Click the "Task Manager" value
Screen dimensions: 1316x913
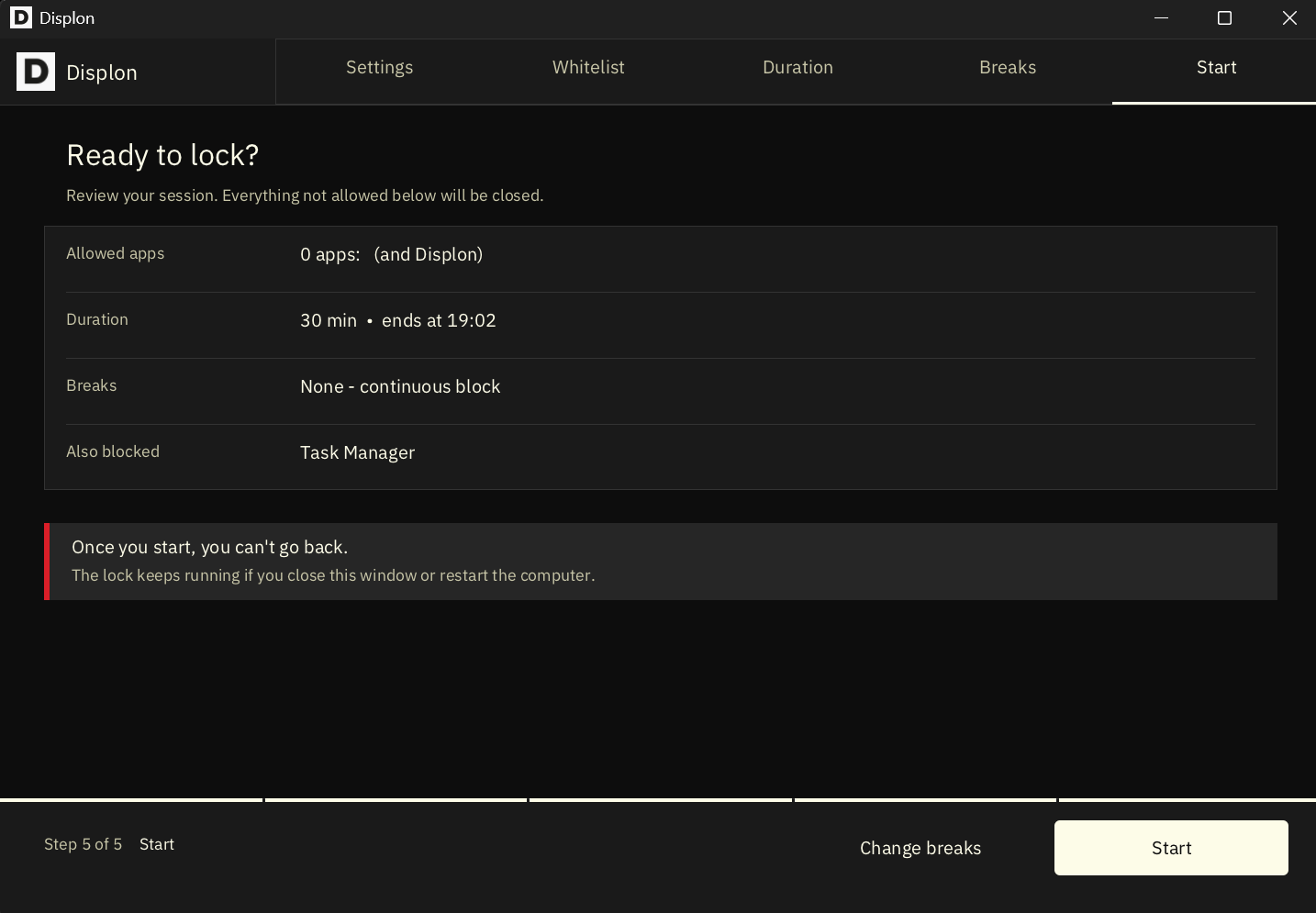(357, 452)
